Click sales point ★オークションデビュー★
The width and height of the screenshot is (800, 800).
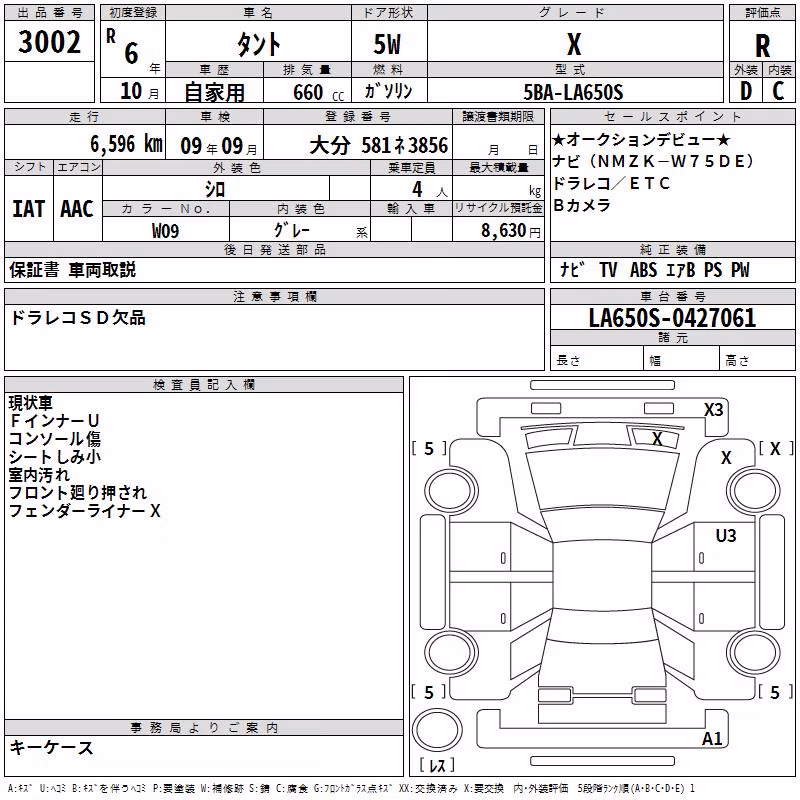point(641,139)
